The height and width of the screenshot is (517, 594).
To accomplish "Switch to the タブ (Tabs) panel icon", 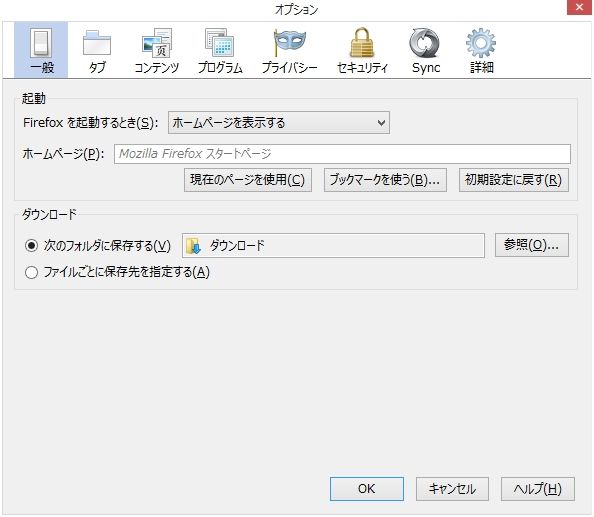I will click(x=97, y=43).
